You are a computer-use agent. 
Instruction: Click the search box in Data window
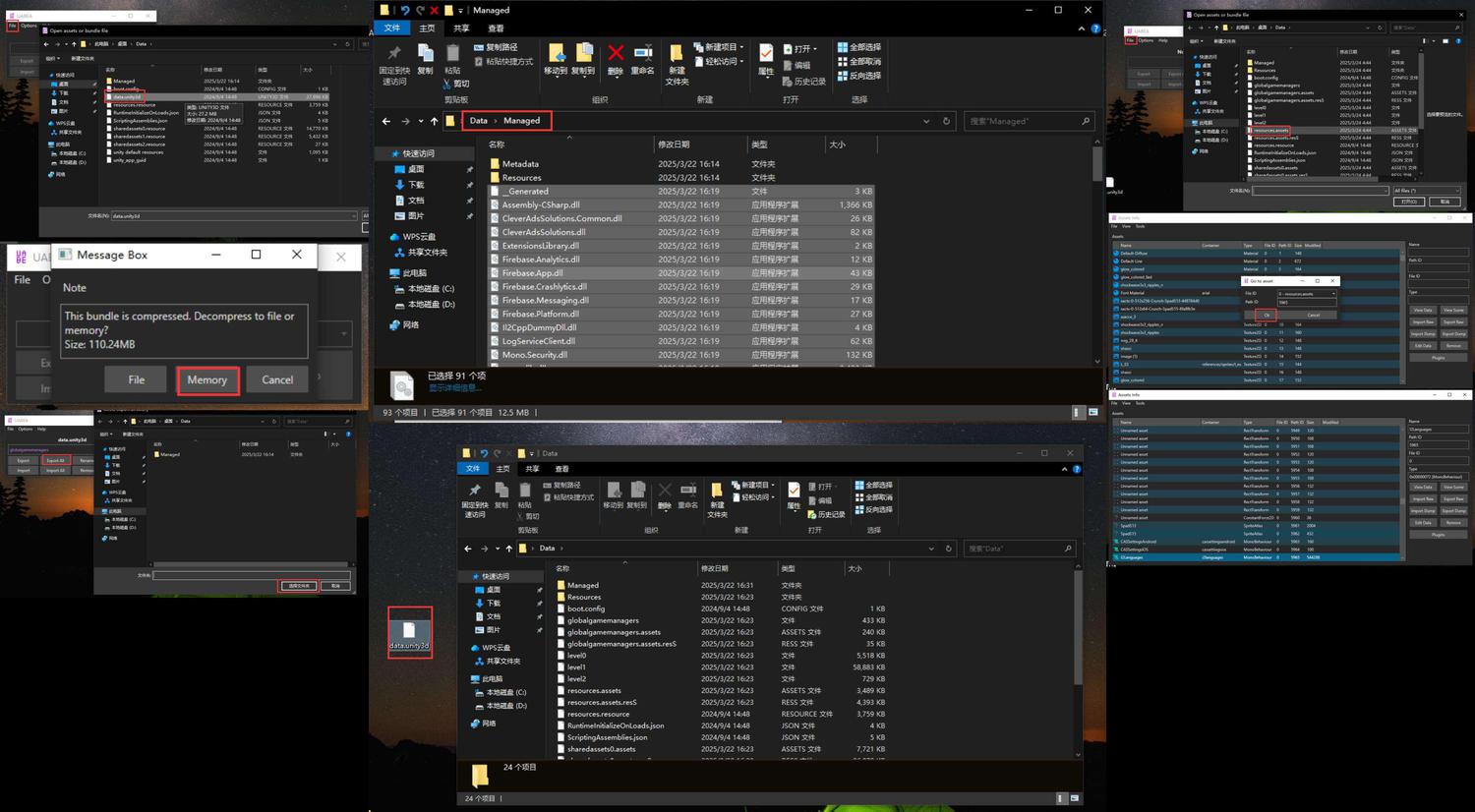point(1018,549)
